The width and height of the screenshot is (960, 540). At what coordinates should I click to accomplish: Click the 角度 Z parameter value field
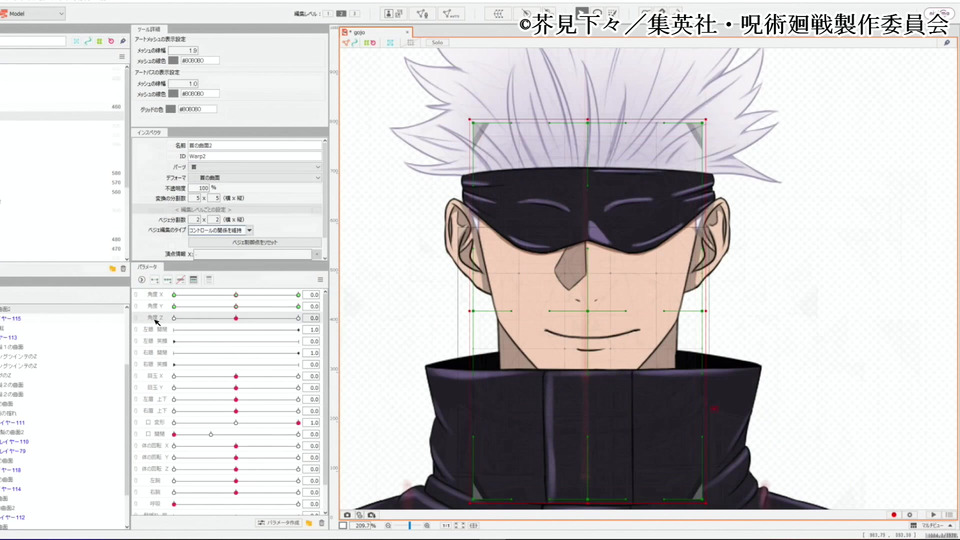(312, 318)
